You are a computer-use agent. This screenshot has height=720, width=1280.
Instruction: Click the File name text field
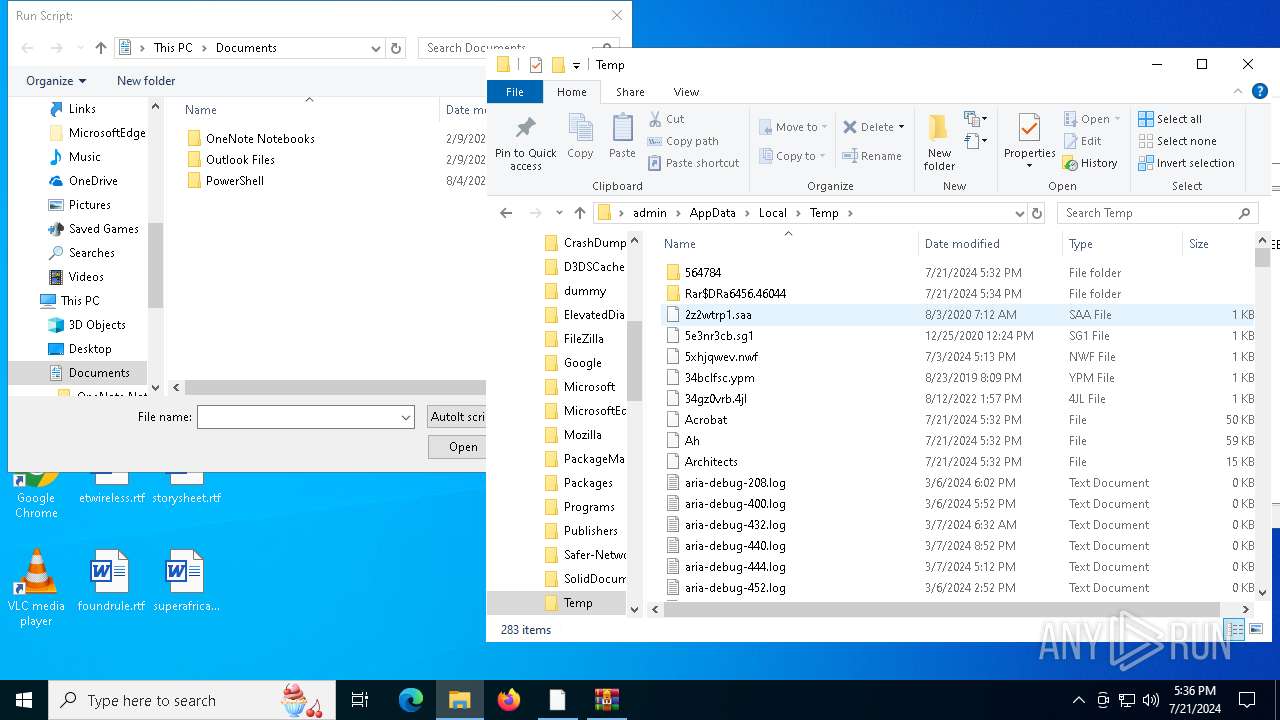coord(298,417)
